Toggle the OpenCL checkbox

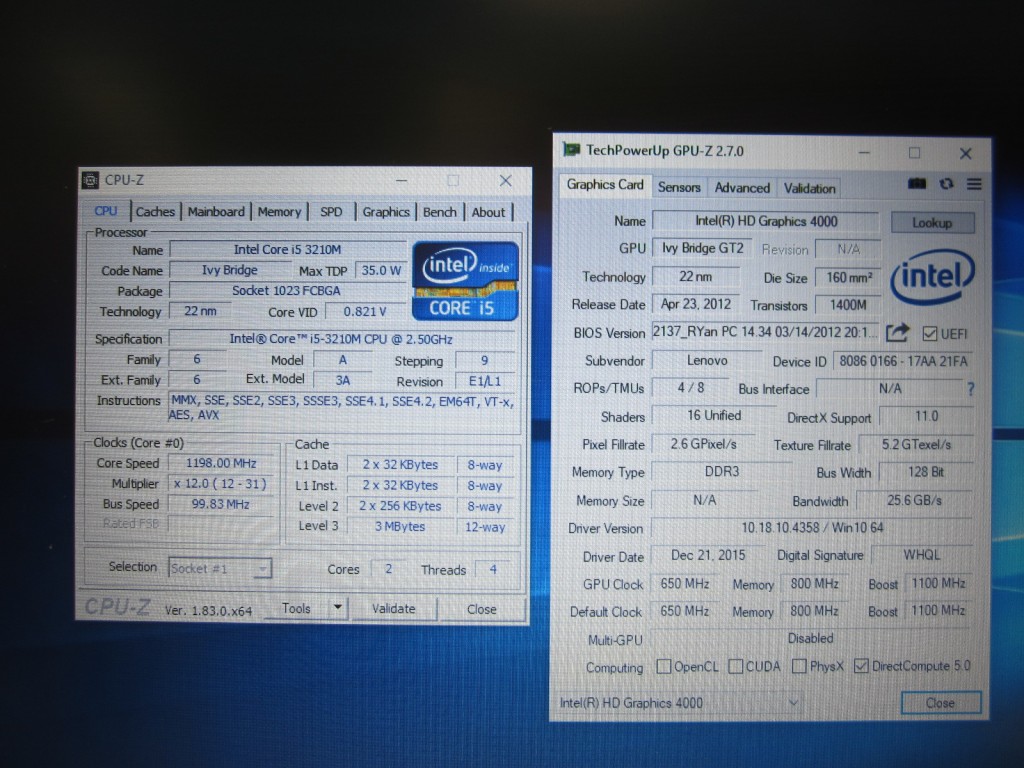click(664, 666)
